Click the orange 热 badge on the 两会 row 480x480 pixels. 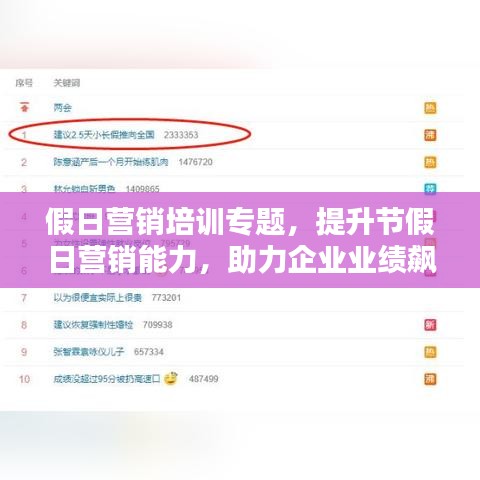coord(430,108)
